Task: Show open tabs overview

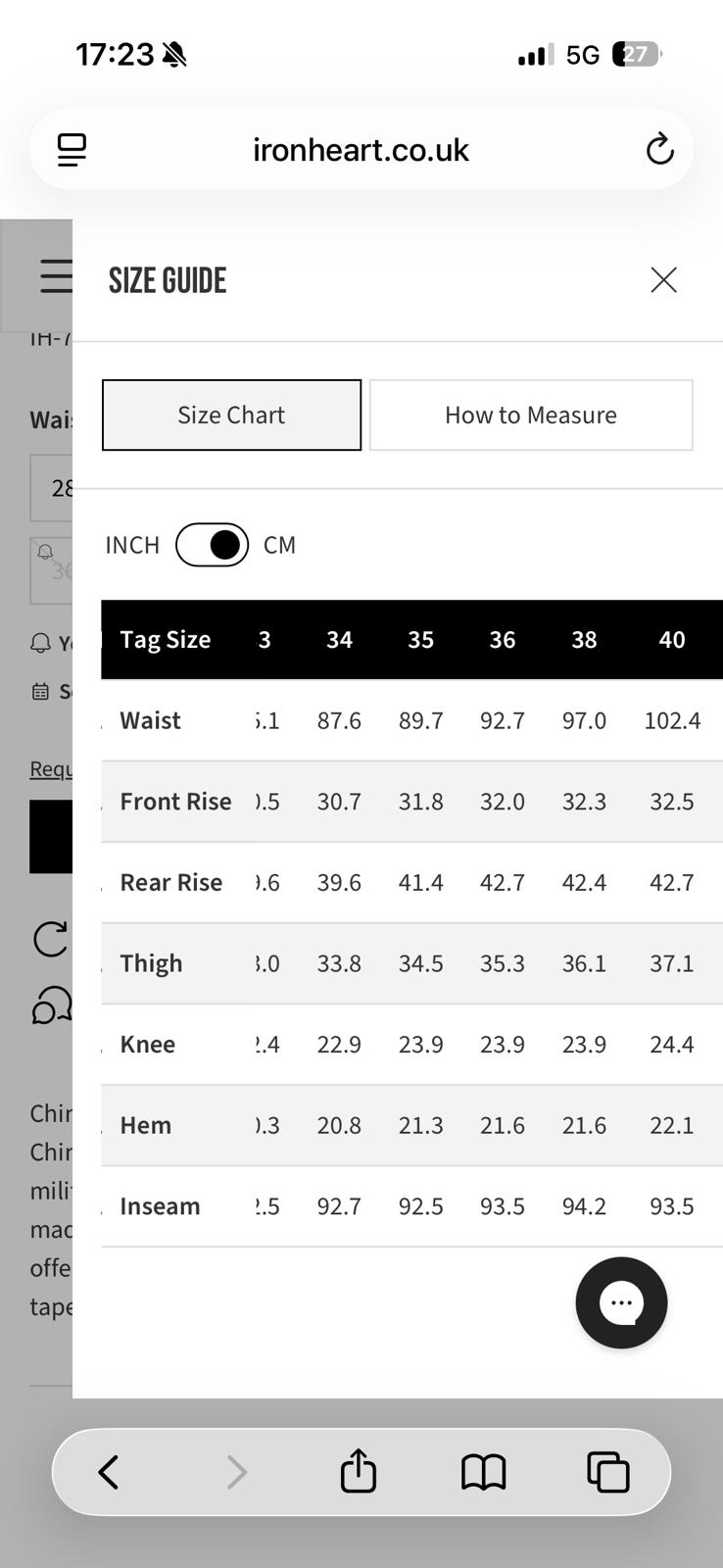Action: (607, 1472)
